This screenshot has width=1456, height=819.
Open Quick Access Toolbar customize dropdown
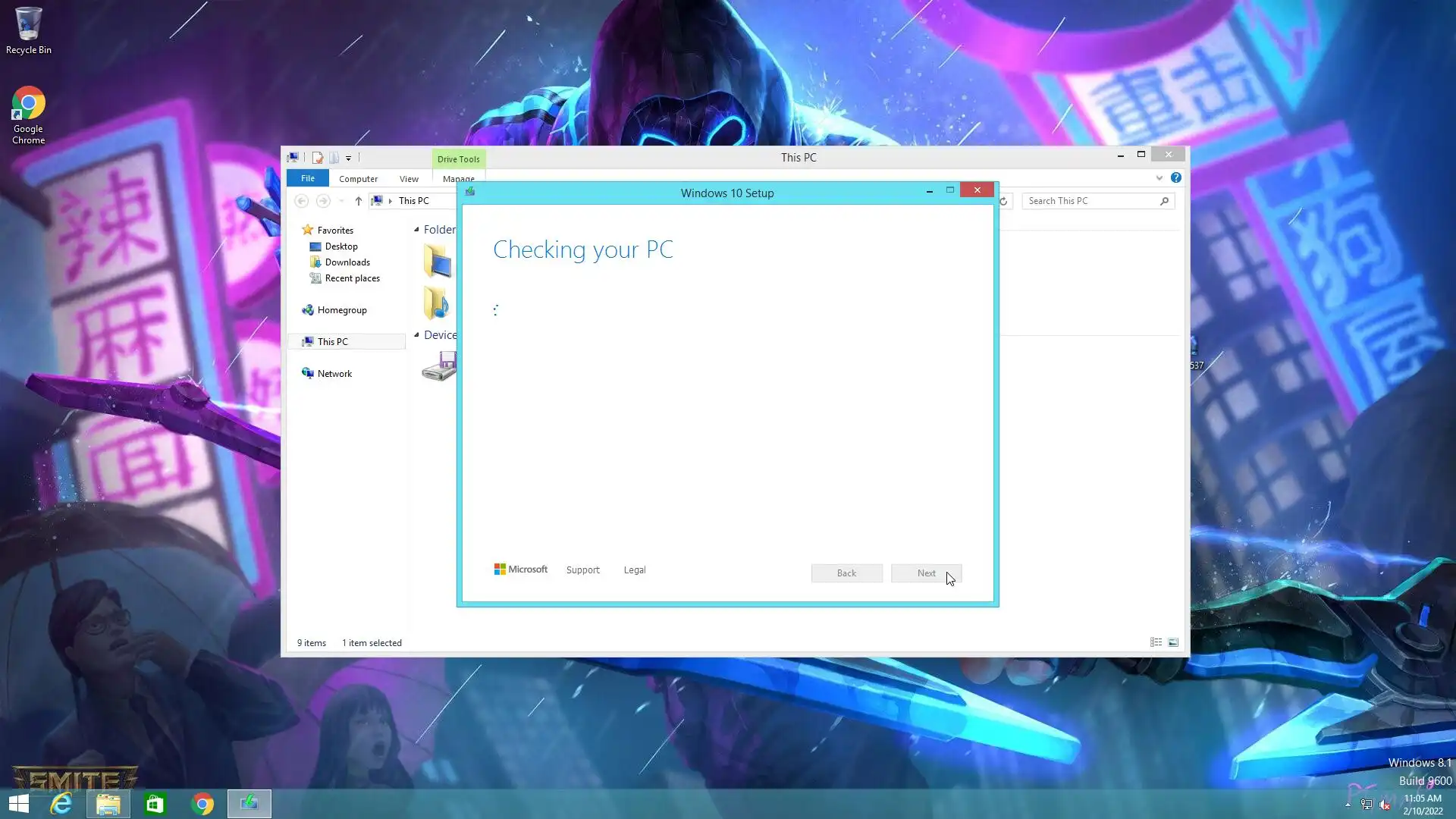click(x=348, y=158)
